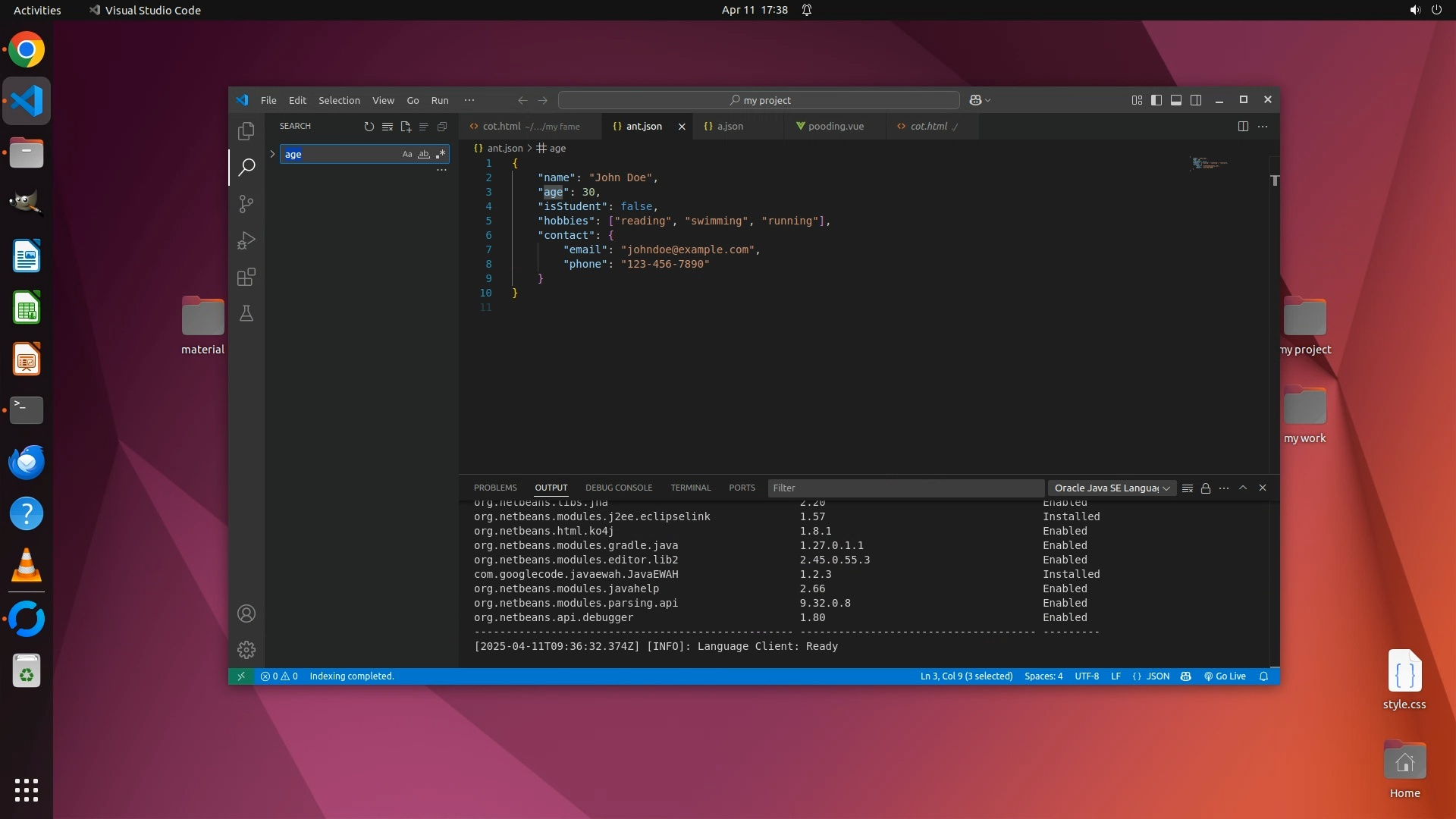Clear the search results

tap(388, 127)
